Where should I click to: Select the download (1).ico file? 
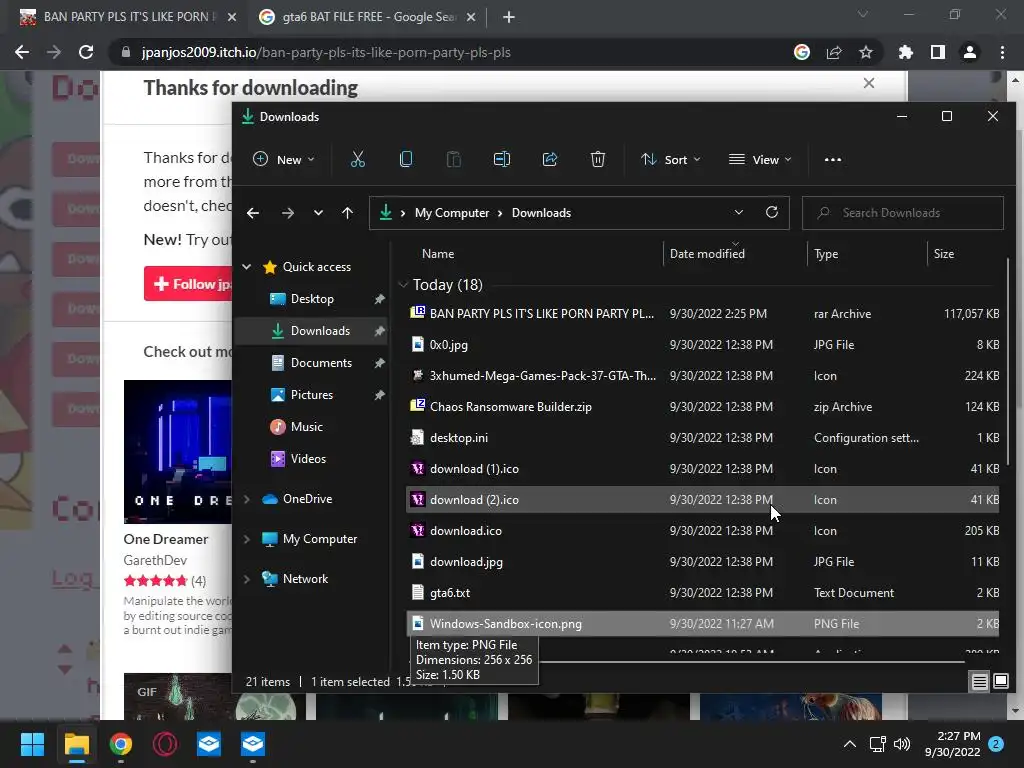pyautogui.click(x=703, y=469)
